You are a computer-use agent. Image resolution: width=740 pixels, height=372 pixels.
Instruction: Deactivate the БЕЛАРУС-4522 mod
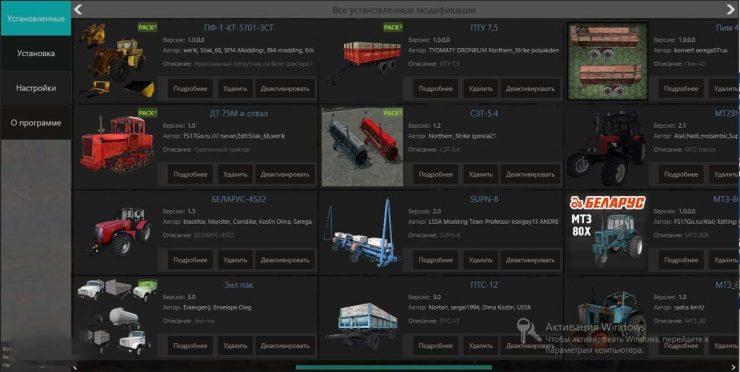pos(285,260)
